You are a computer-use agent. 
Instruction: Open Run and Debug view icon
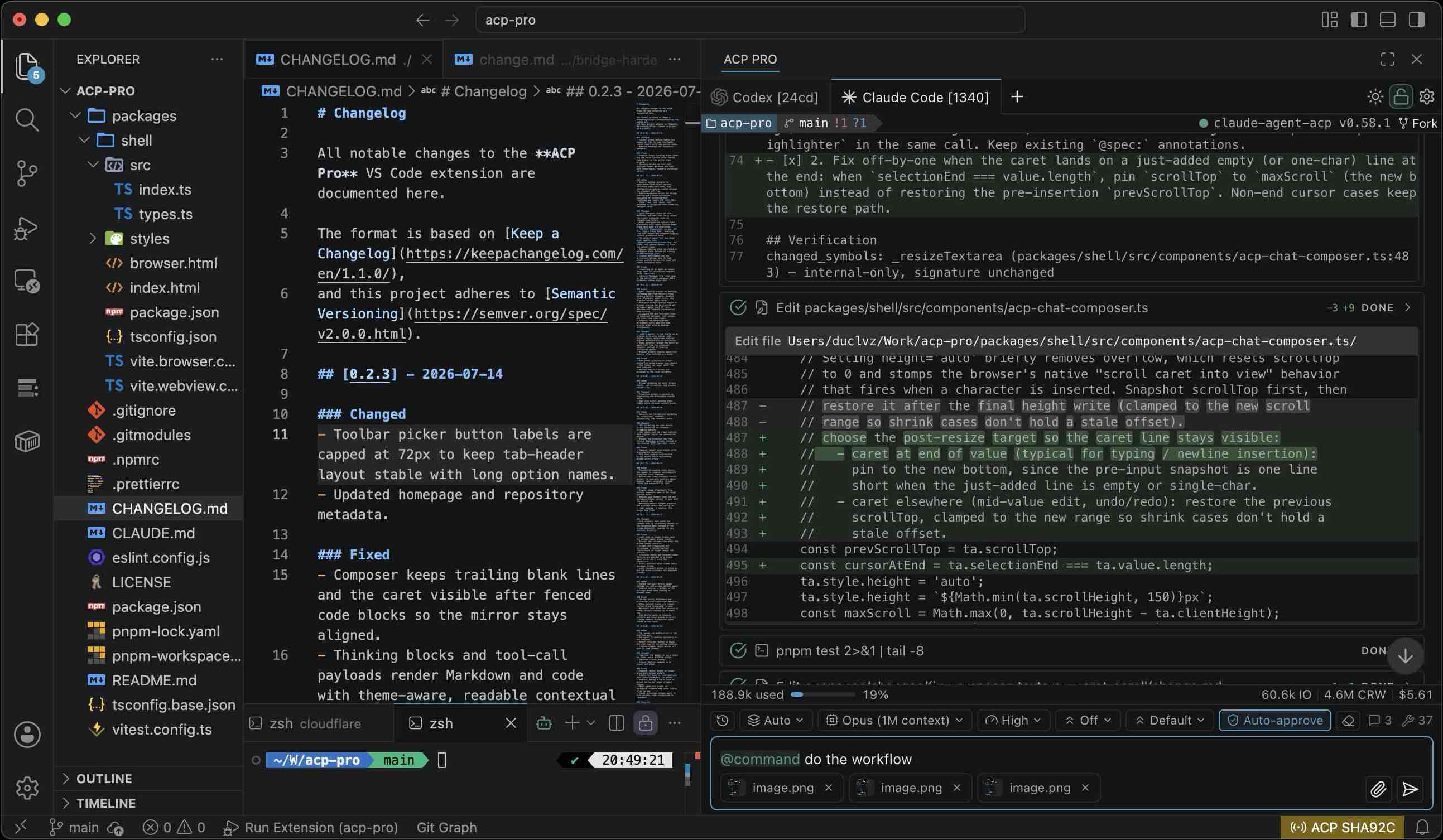pyautogui.click(x=27, y=228)
